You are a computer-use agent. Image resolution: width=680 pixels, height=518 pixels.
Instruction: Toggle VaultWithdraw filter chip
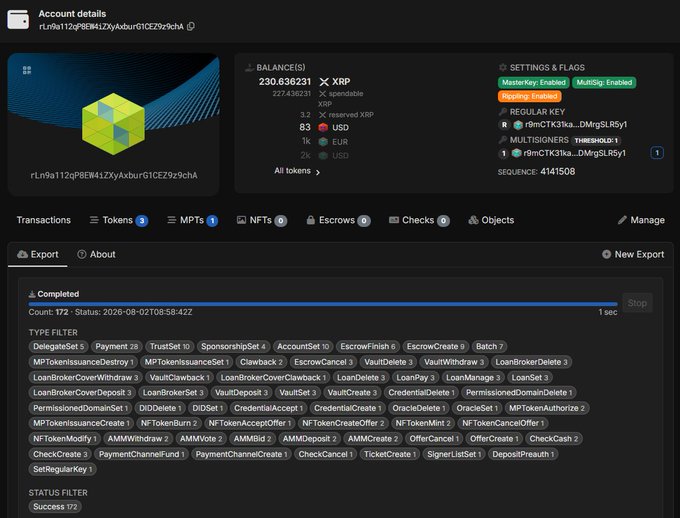pos(454,362)
